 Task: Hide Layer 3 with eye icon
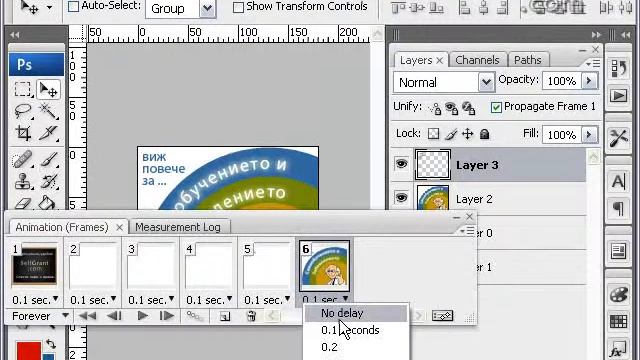point(401,164)
